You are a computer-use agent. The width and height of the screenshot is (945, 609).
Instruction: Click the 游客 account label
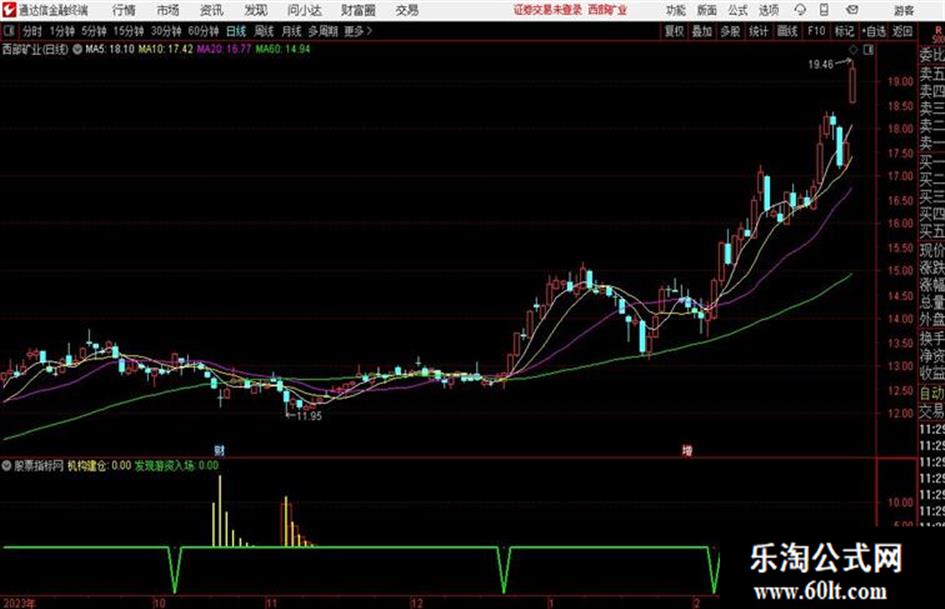pyautogui.click(x=903, y=10)
